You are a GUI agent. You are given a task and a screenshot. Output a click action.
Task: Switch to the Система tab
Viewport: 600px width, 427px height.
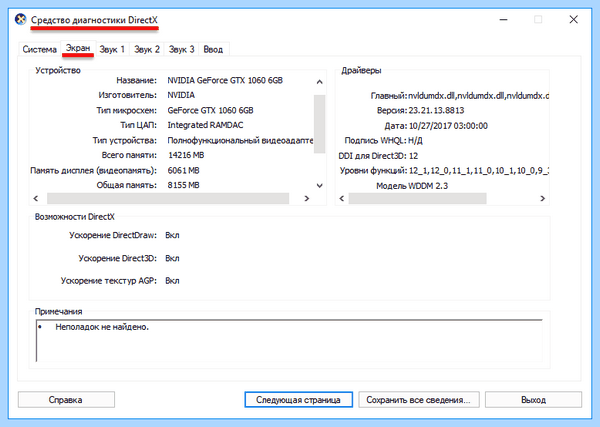point(39,49)
